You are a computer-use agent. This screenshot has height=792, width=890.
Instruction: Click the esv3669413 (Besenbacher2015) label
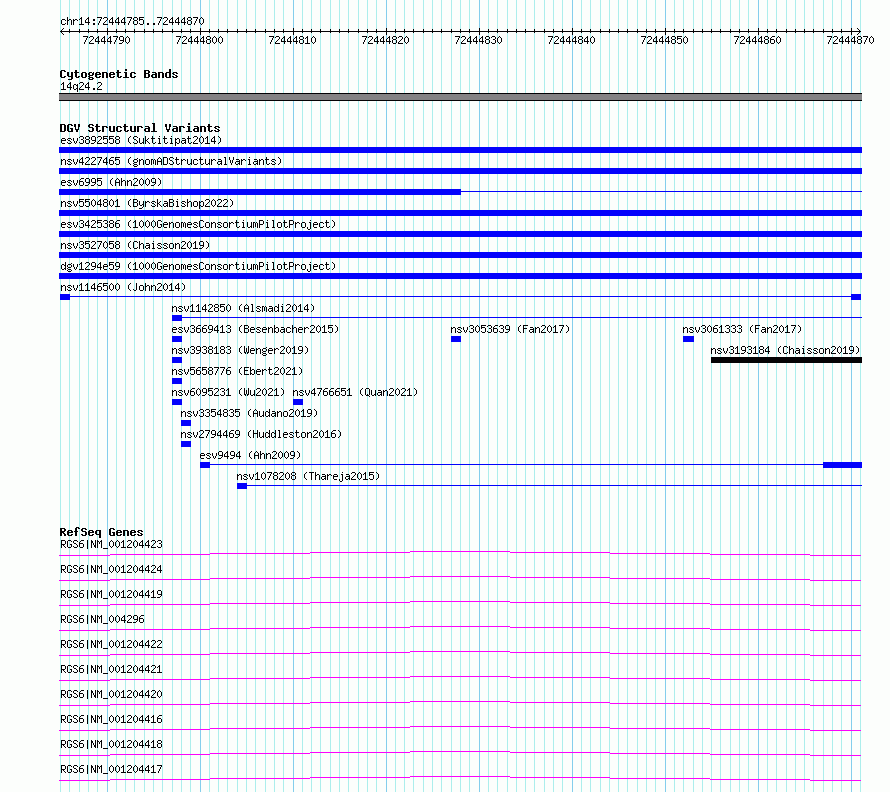(x=255, y=329)
